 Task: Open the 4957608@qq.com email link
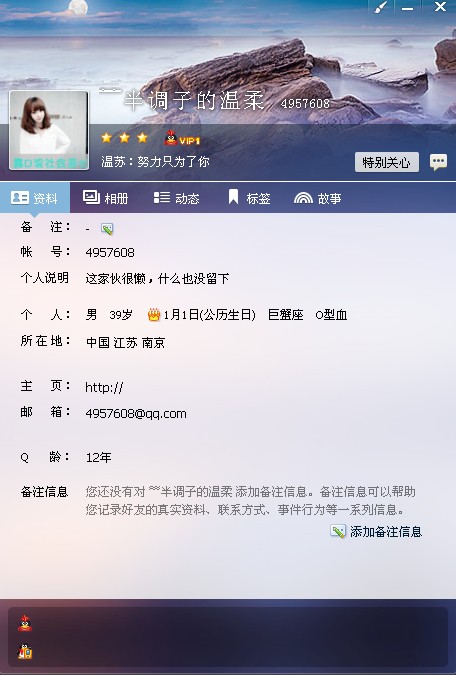(x=136, y=414)
